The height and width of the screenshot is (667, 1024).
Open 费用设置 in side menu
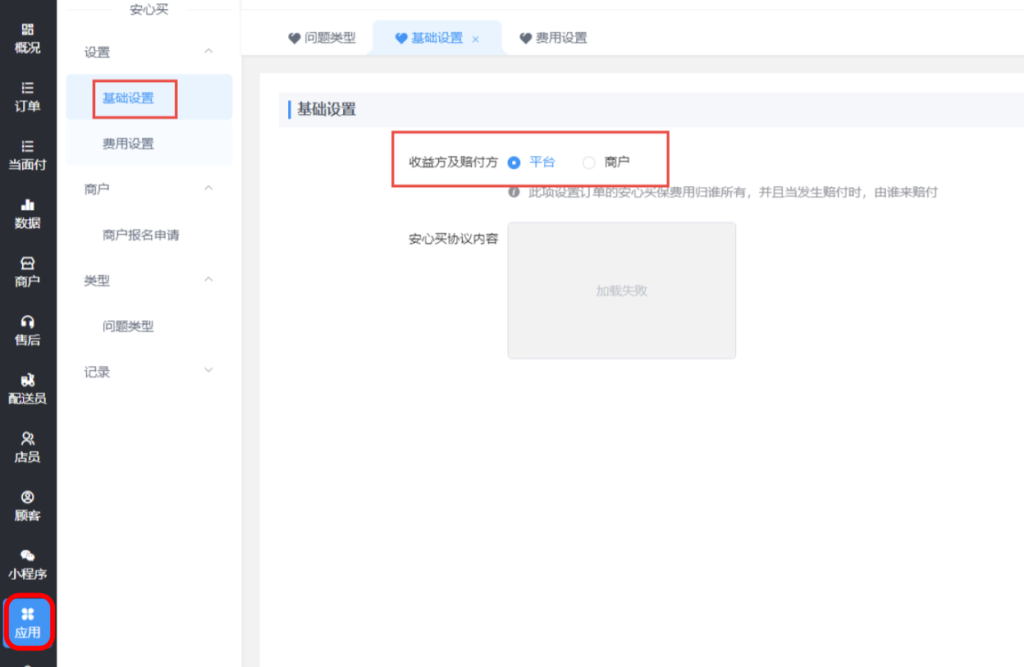[128, 143]
